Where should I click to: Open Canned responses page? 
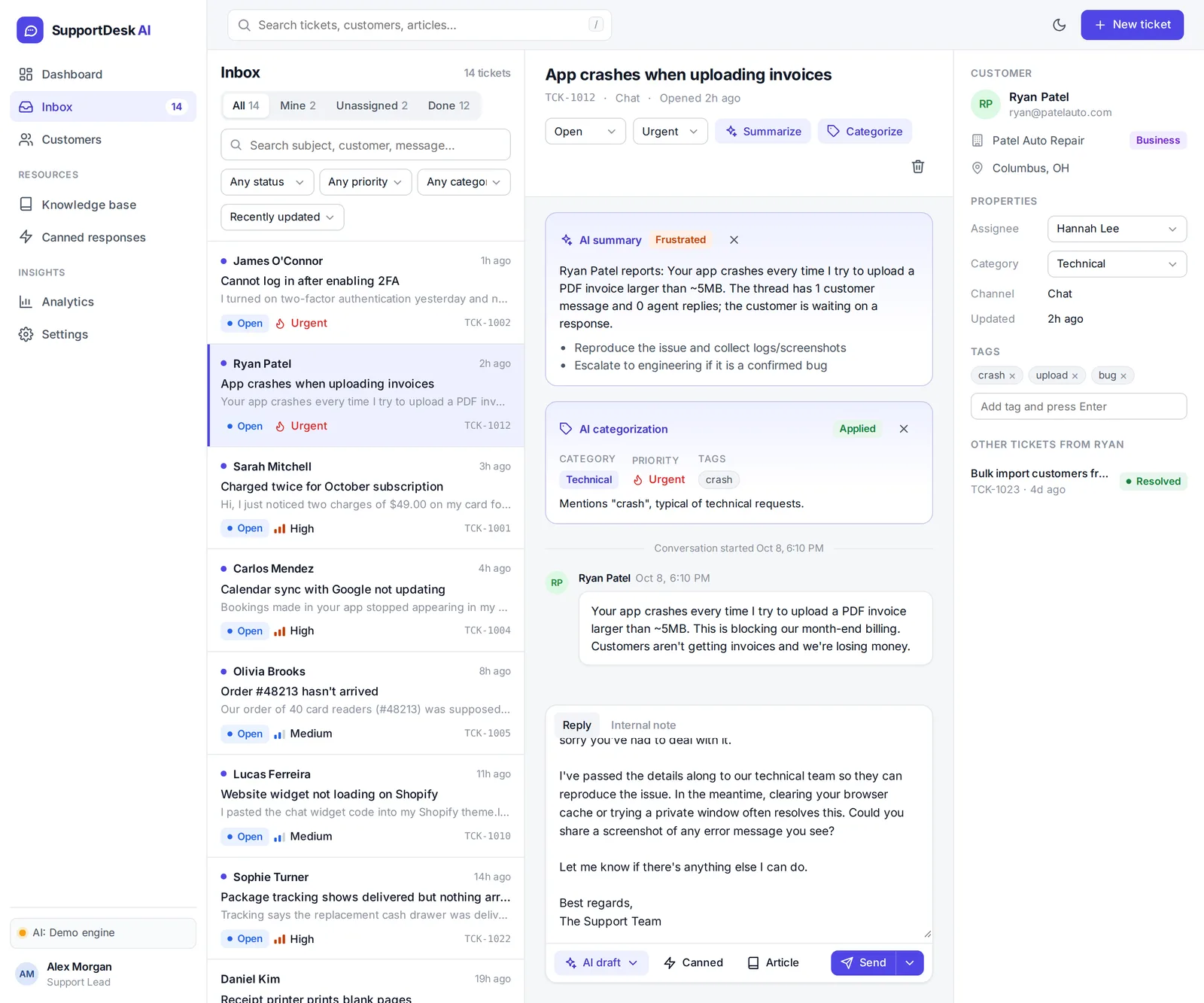(103, 237)
